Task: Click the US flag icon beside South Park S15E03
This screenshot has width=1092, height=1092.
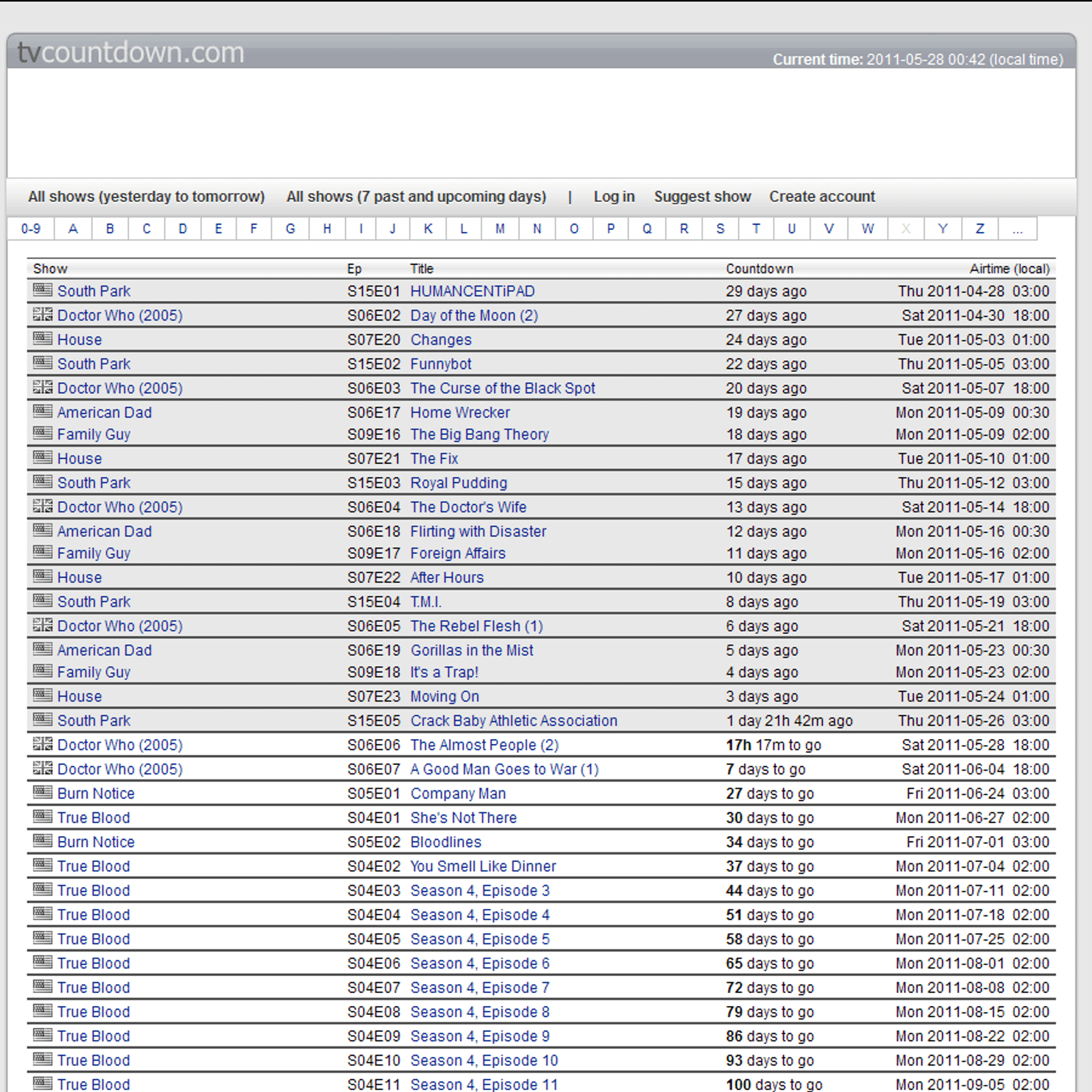Action: click(42, 481)
